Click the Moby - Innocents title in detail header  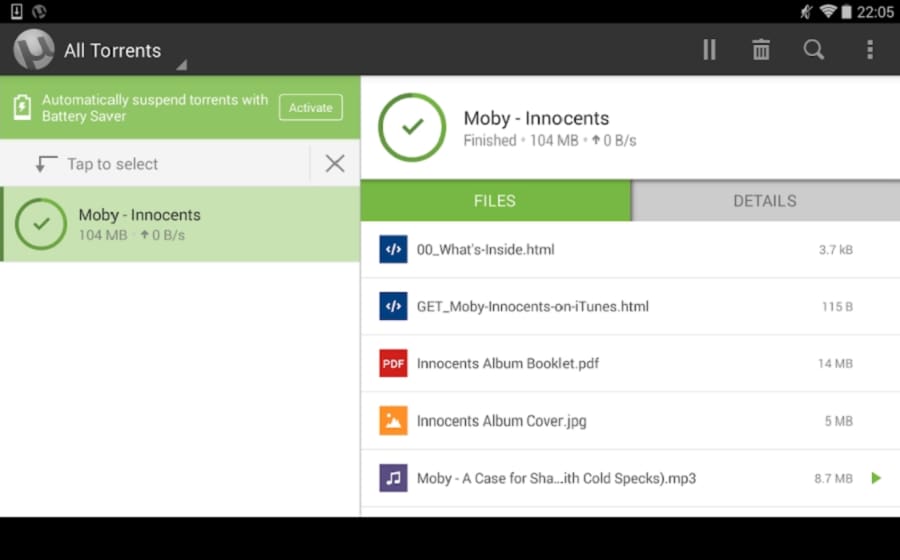[x=536, y=118]
